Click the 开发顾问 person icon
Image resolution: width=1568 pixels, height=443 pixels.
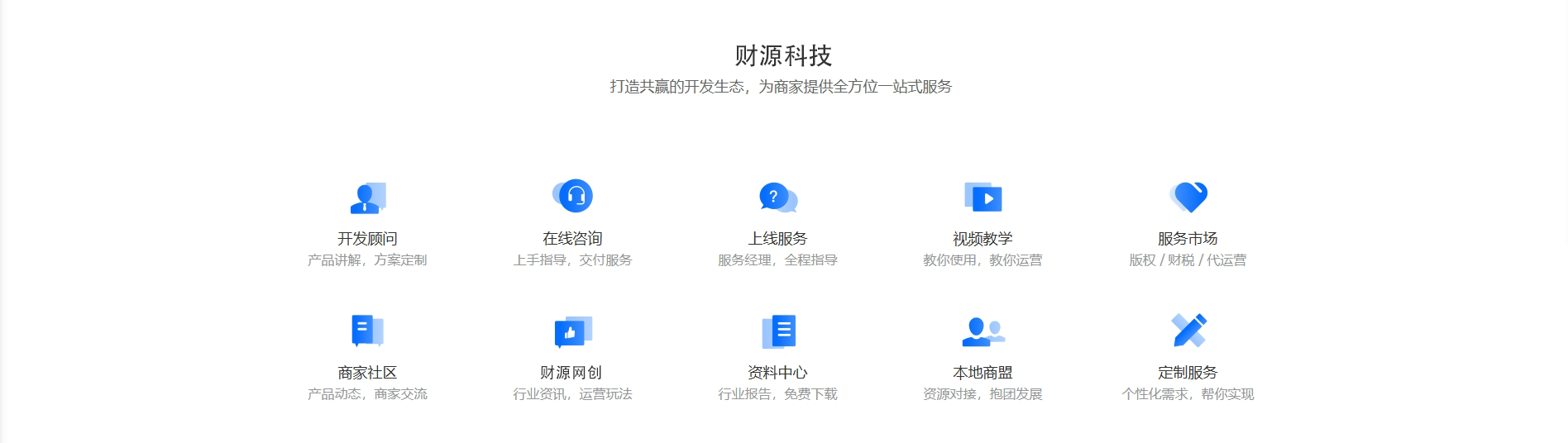(x=368, y=198)
